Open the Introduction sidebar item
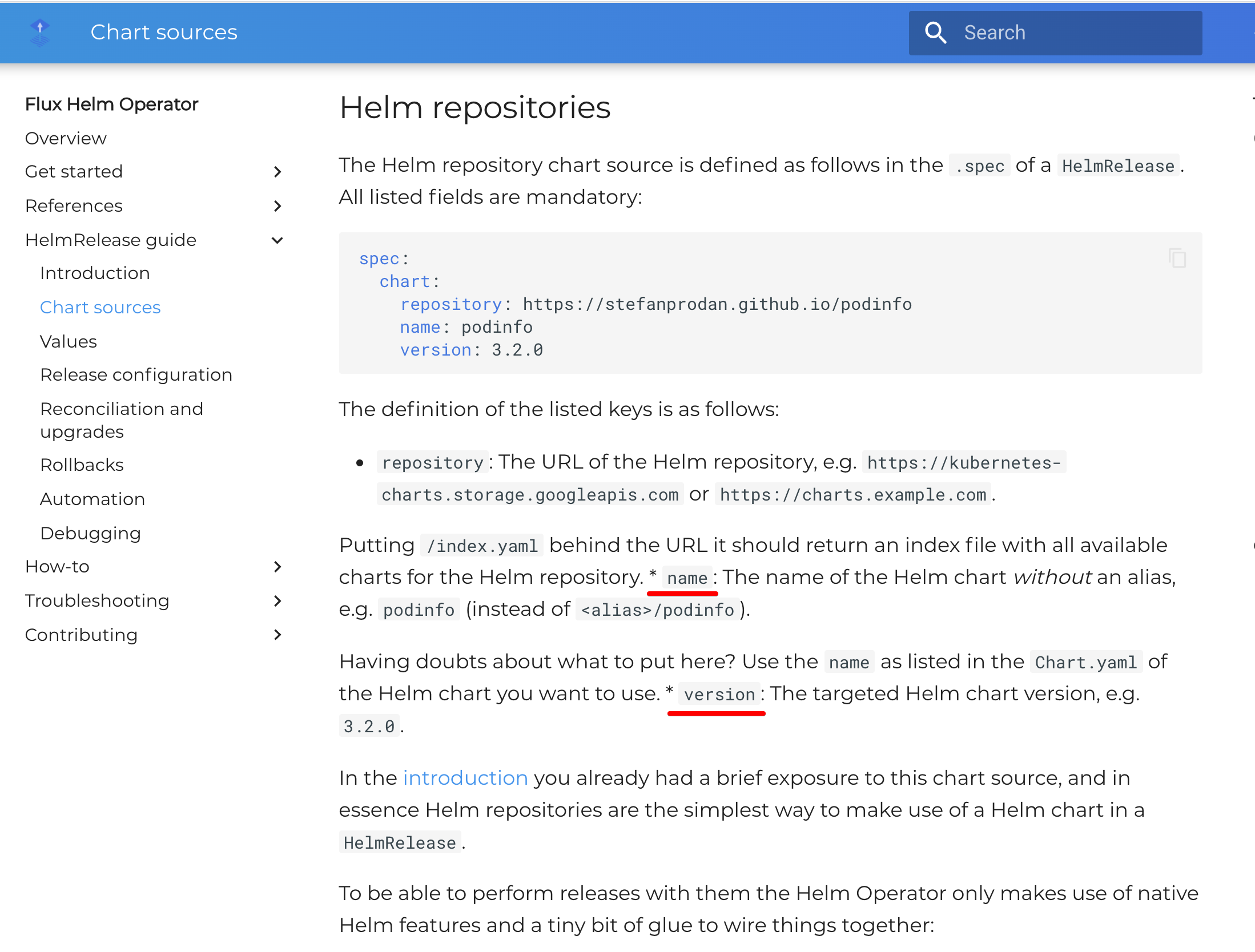The image size is (1255, 952). point(95,273)
